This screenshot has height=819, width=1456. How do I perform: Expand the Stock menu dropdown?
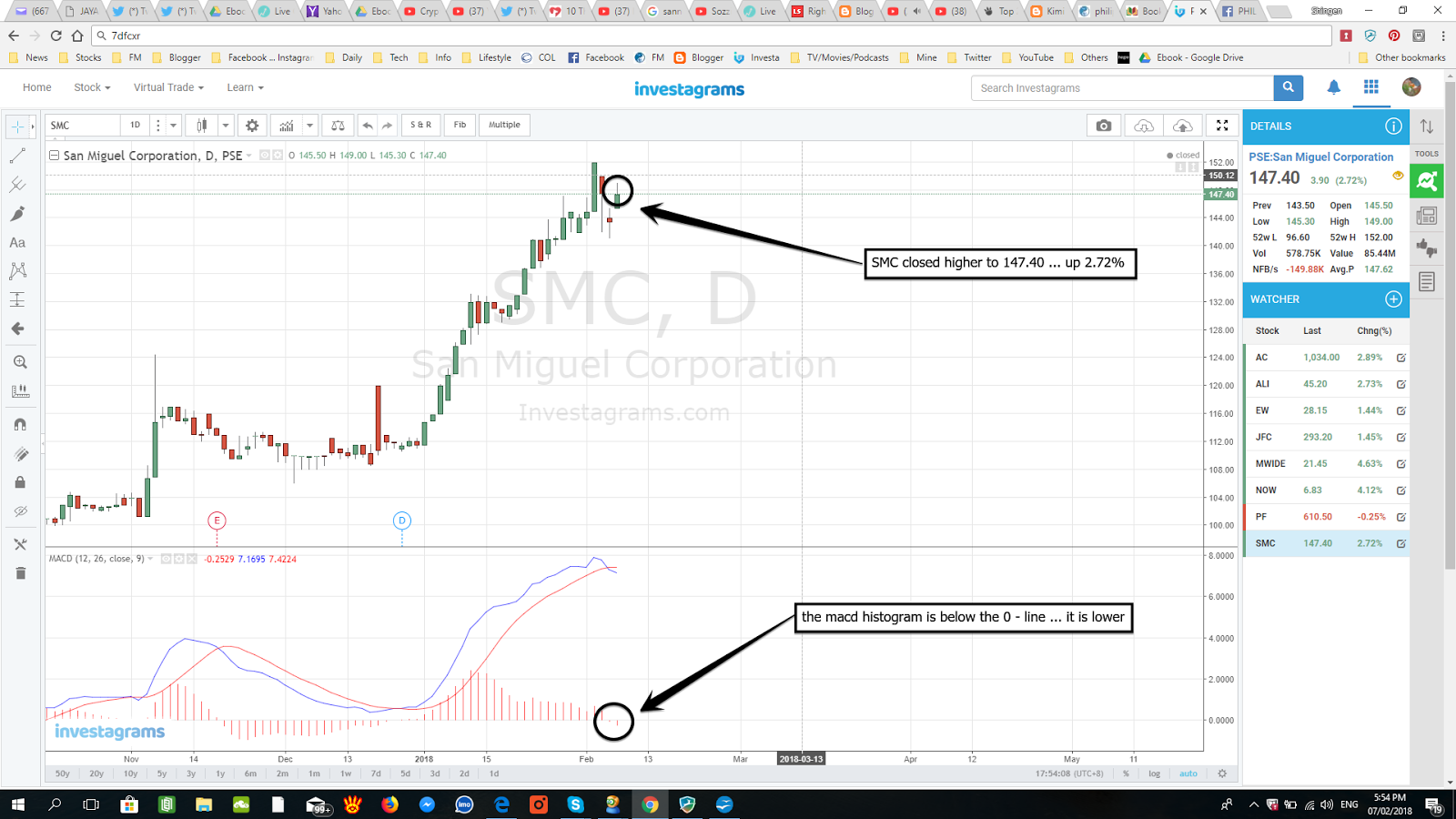tap(92, 87)
